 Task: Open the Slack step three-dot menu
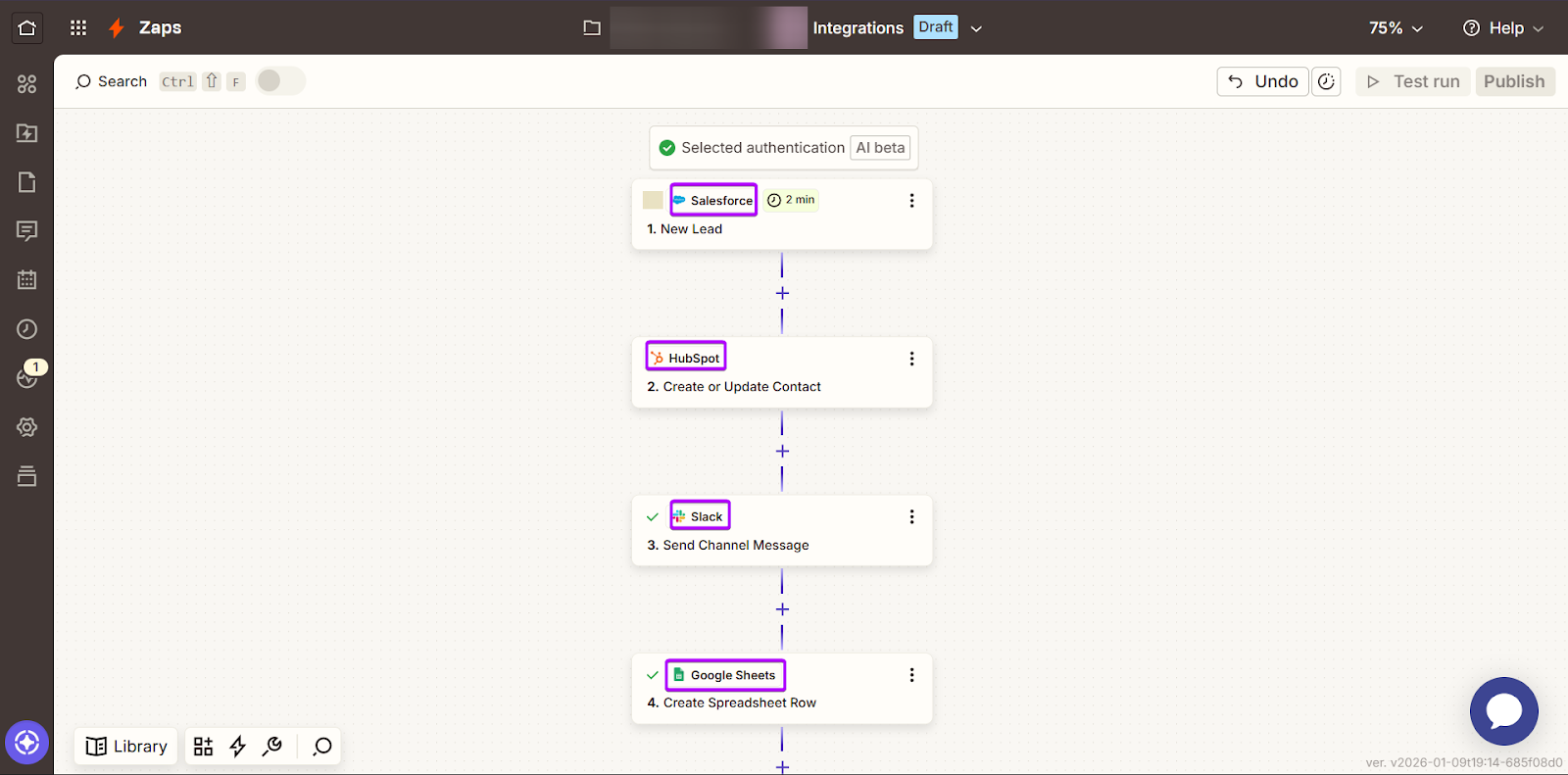(911, 516)
